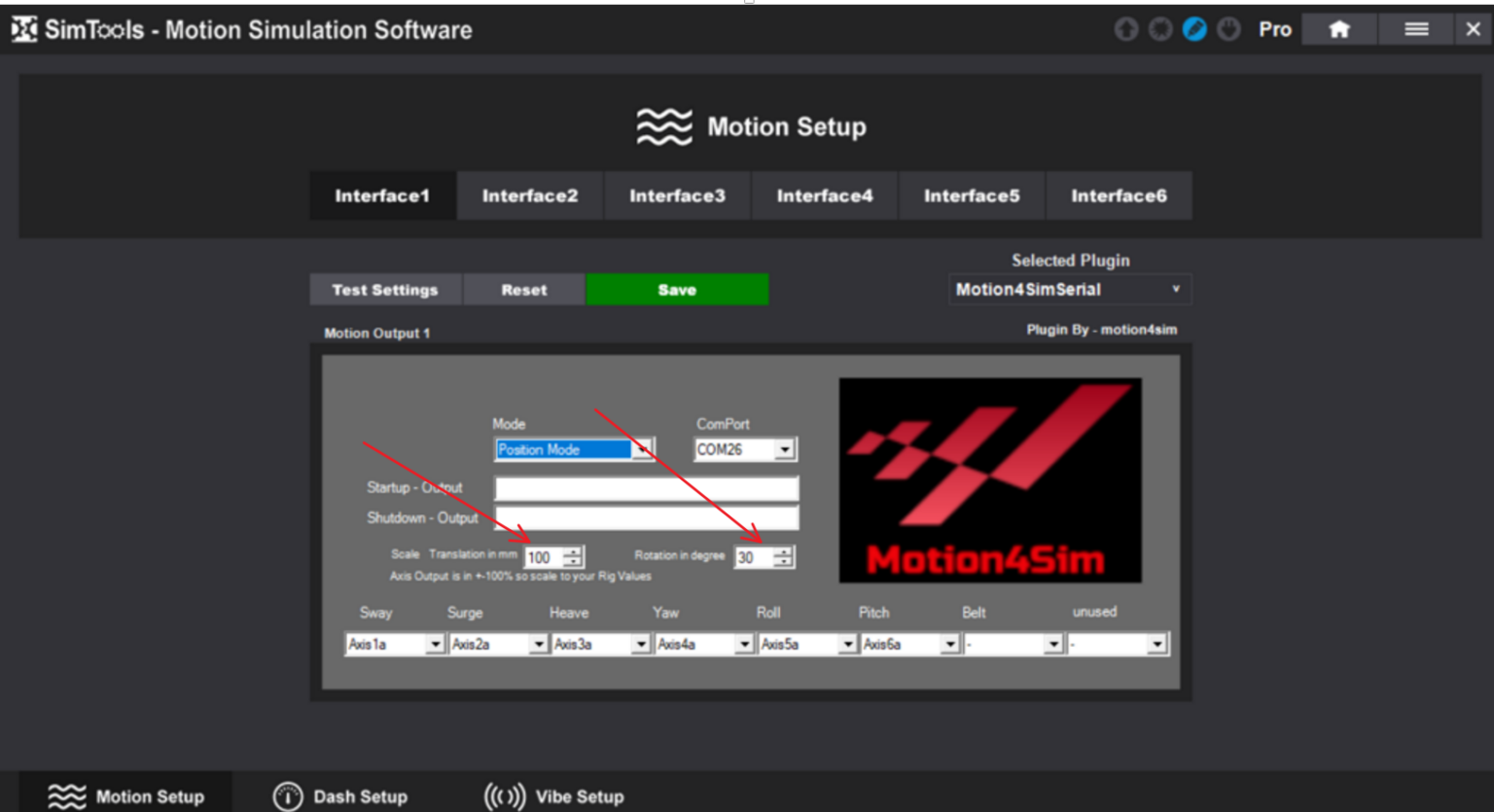
Task: Open the hamburger menu icon
Action: 1415,29
